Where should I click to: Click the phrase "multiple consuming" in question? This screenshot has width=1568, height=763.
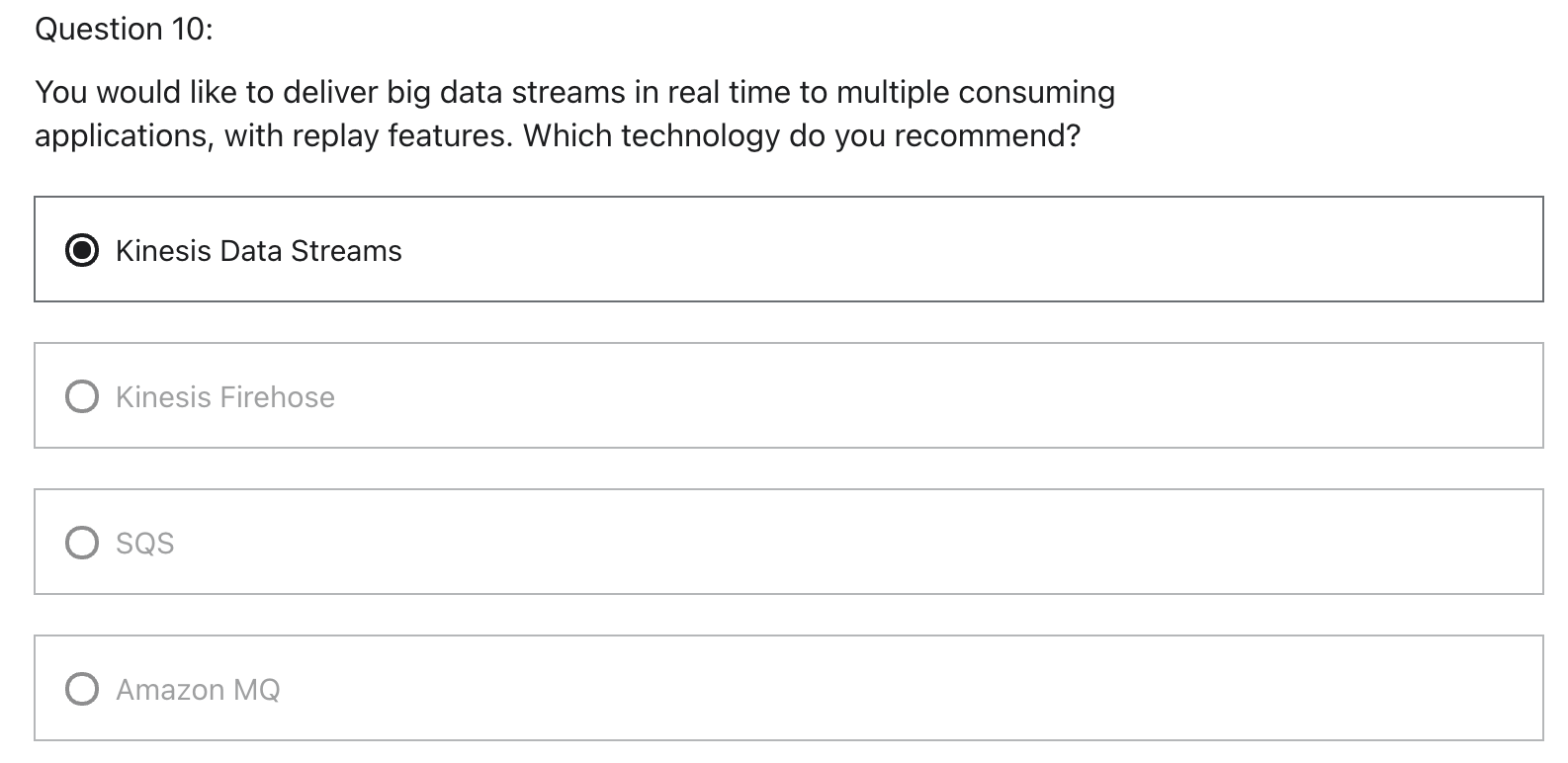[976, 93]
